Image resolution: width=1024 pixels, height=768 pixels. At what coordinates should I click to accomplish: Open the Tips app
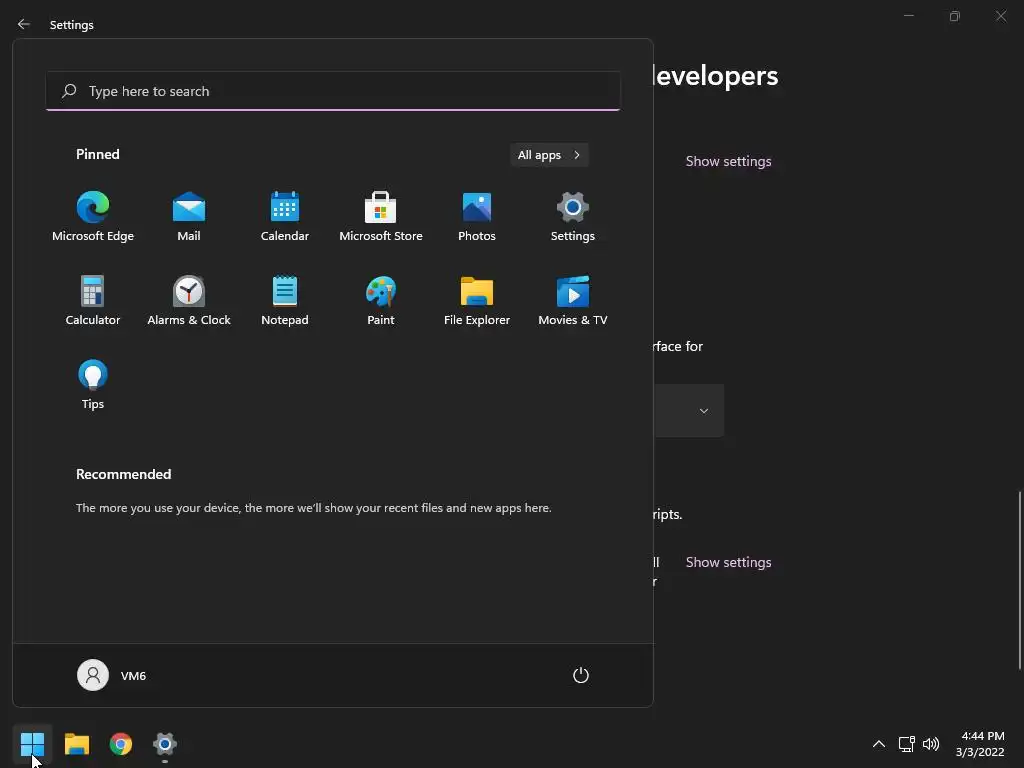point(93,385)
